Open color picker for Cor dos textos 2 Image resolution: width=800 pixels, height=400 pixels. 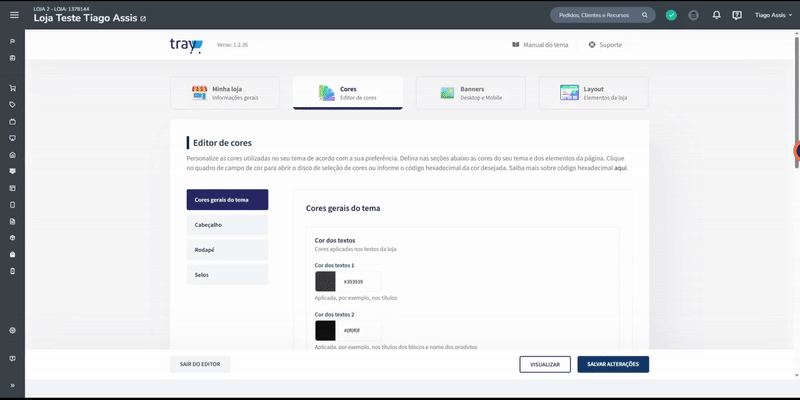point(326,331)
